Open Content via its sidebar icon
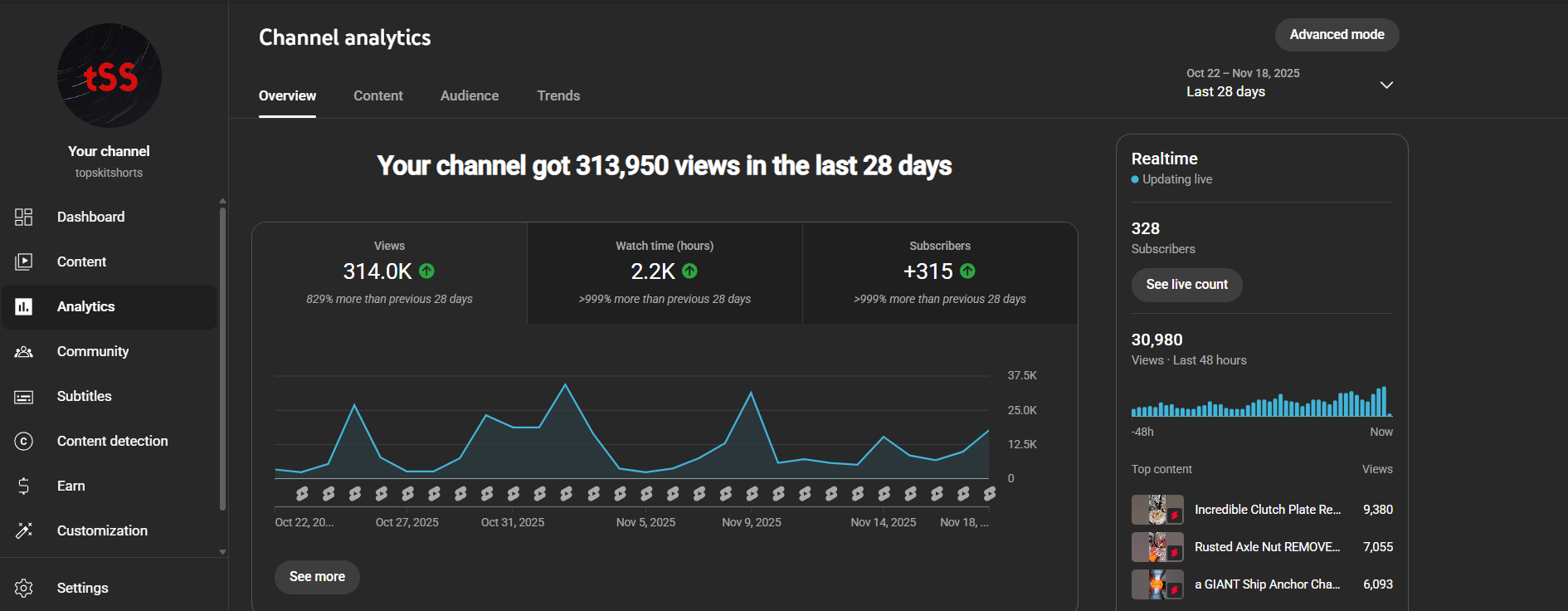1568x611 pixels. pyautogui.click(x=24, y=262)
